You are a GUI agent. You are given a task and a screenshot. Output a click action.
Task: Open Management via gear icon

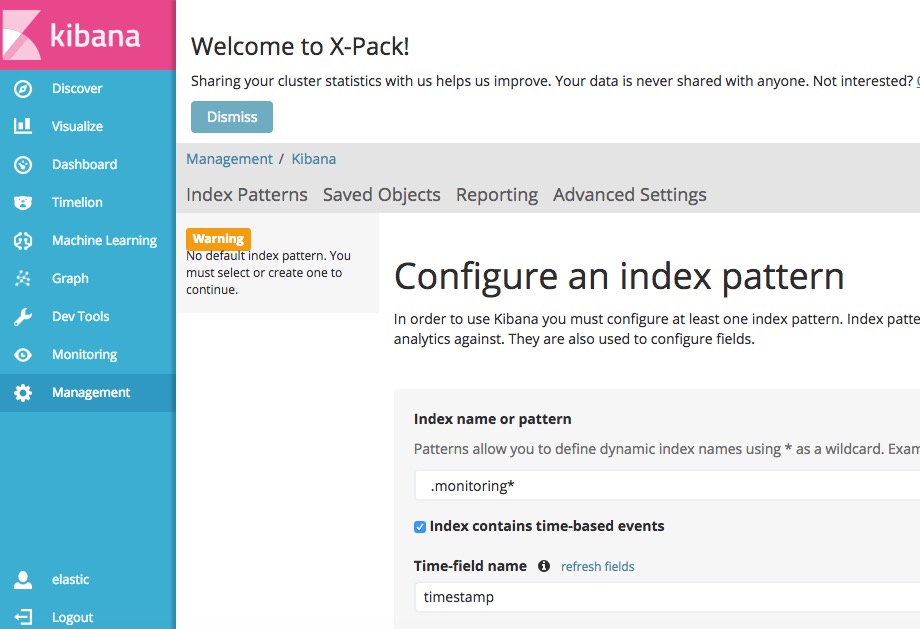tap(23, 393)
